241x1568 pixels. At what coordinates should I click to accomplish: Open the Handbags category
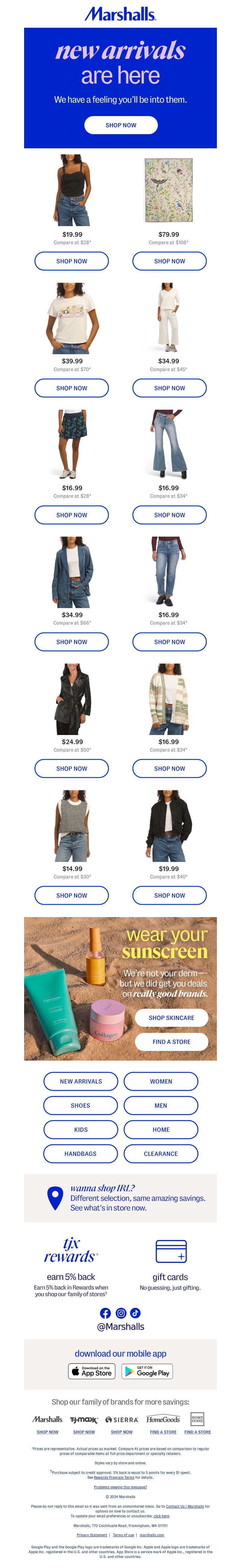click(80, 1153)
